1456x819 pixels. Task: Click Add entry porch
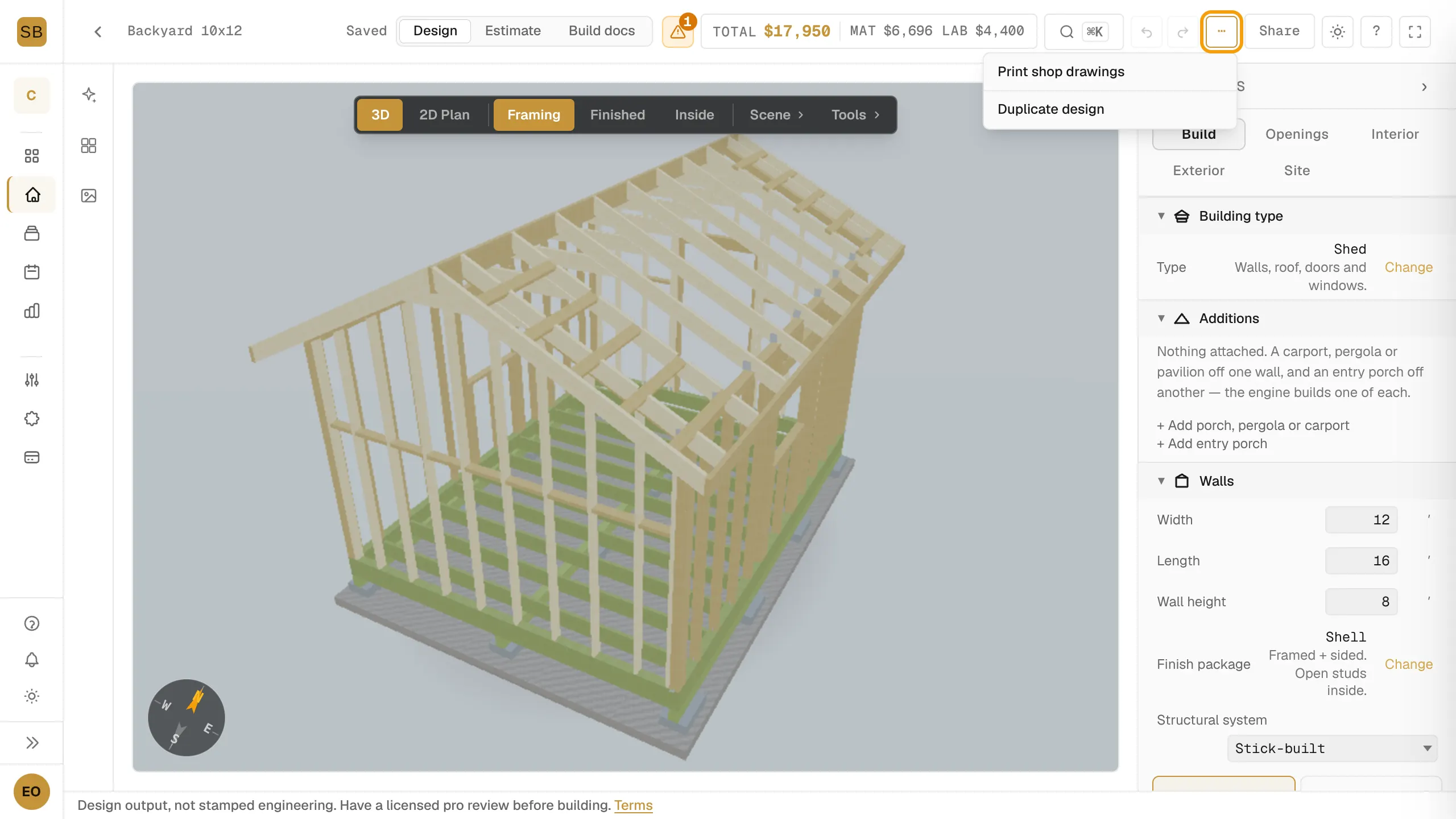1212,444
